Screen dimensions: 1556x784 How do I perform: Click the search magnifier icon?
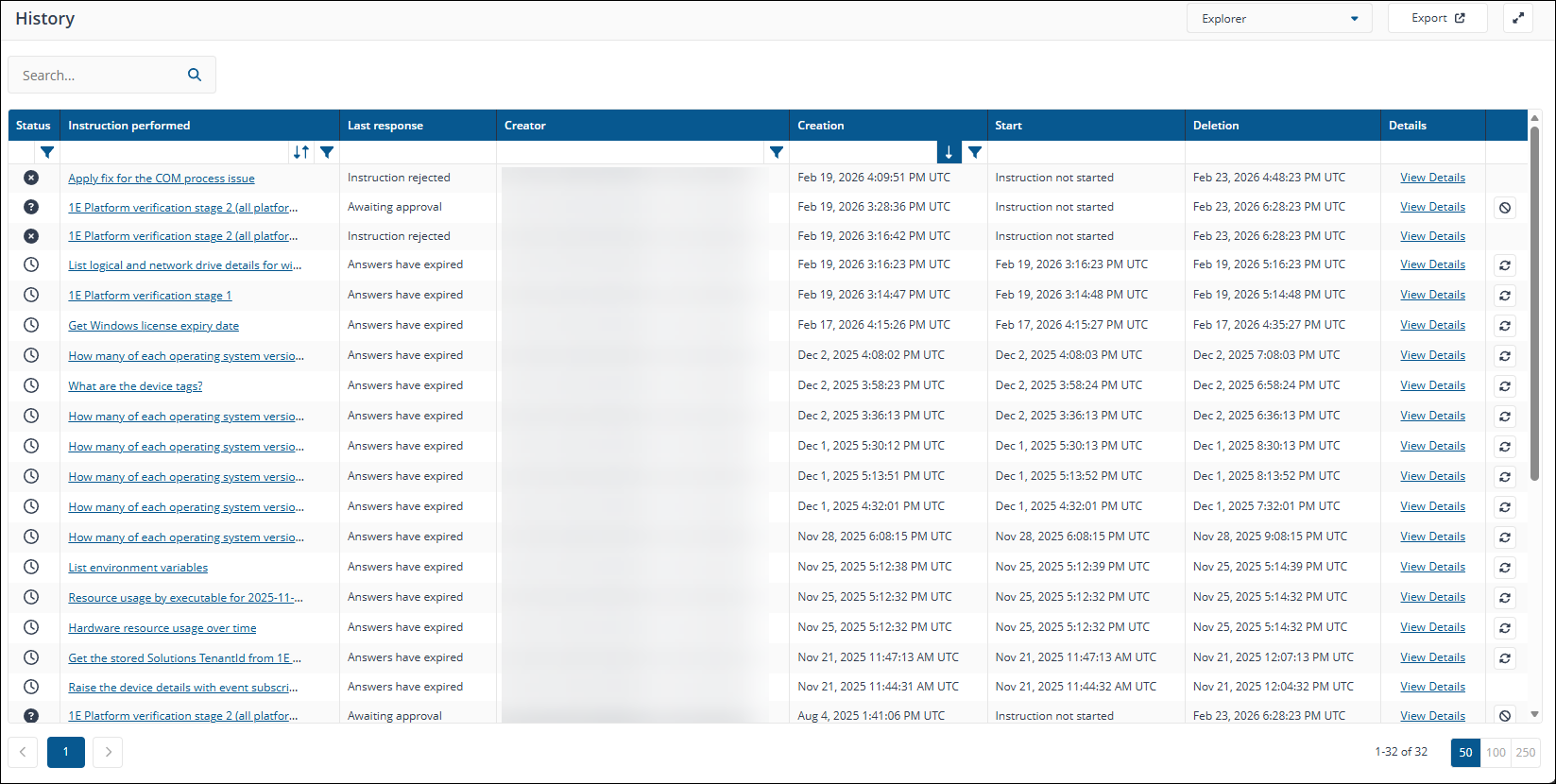point(195,76)
